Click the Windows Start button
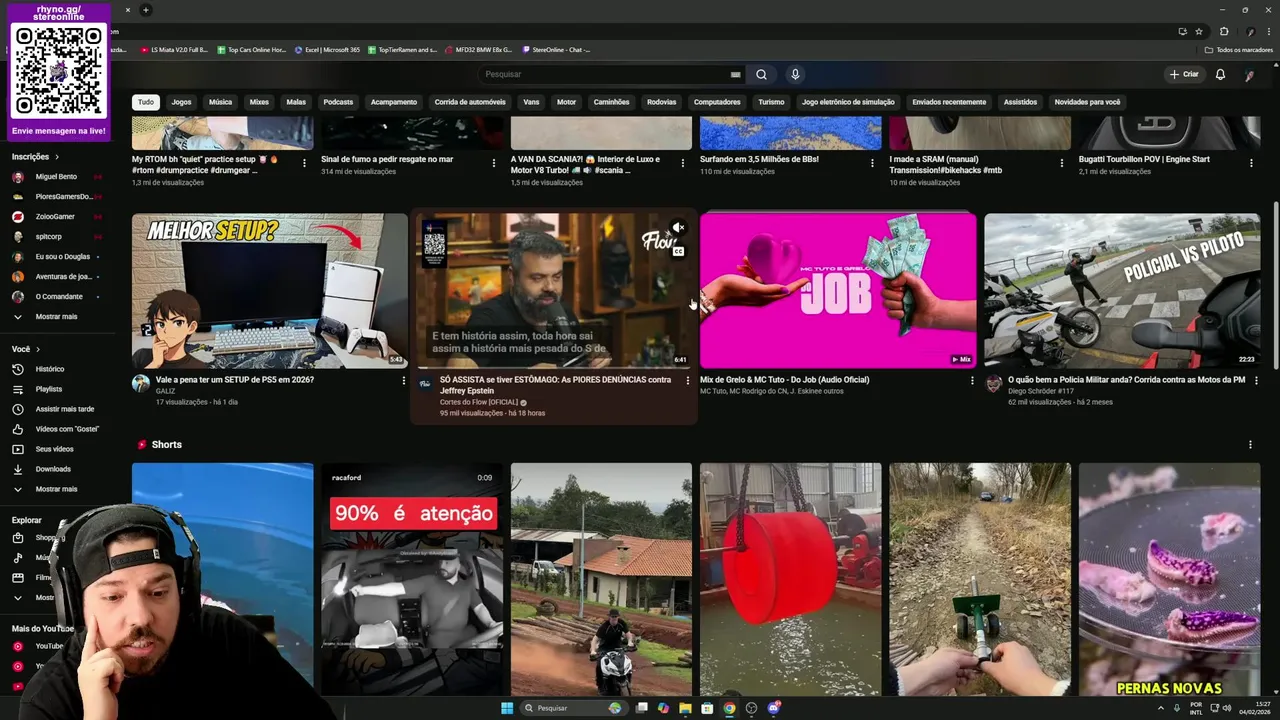This screenshot has width=1280, height=720. click(x=507, y=708)
